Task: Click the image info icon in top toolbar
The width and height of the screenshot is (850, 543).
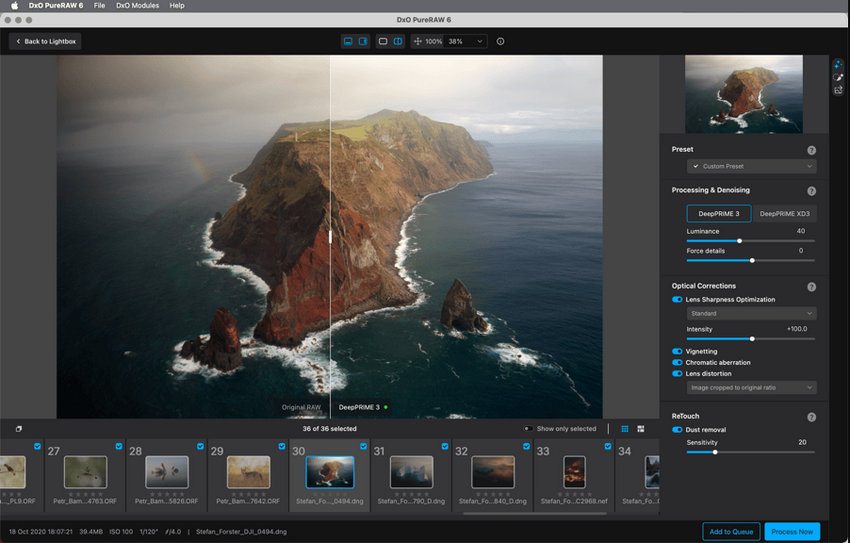Action: (x=500, y=41)
